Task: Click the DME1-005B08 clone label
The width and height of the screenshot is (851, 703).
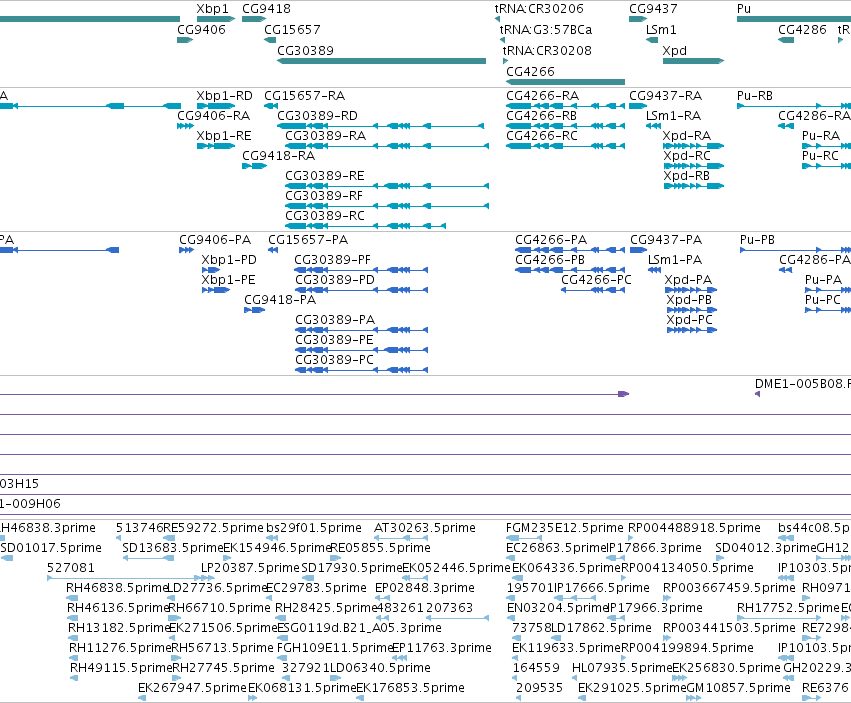Action: (802, 384)
